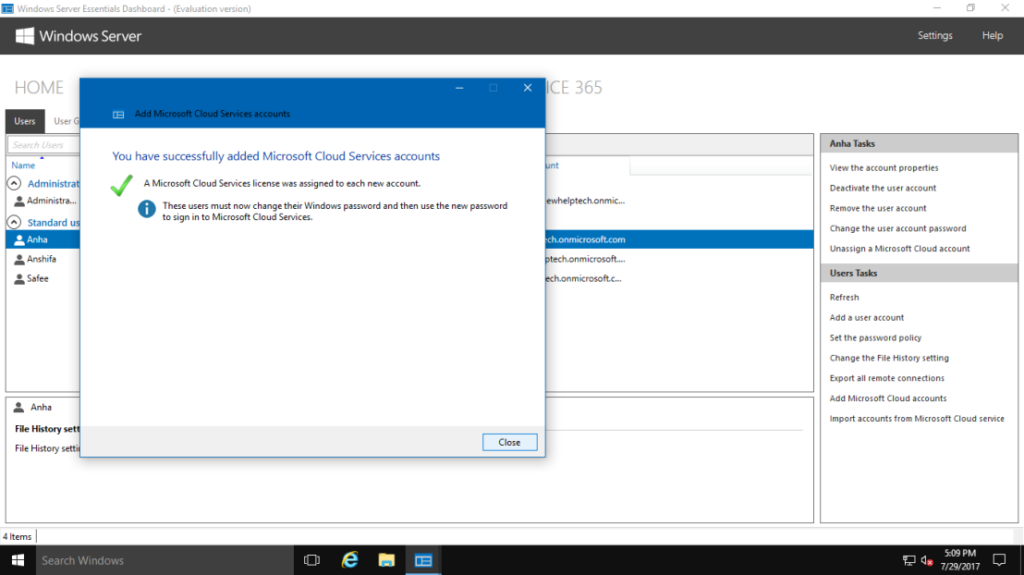Click the green success checkmark icon
Viewport: 1024px width, 575px height.
point(121,186)
